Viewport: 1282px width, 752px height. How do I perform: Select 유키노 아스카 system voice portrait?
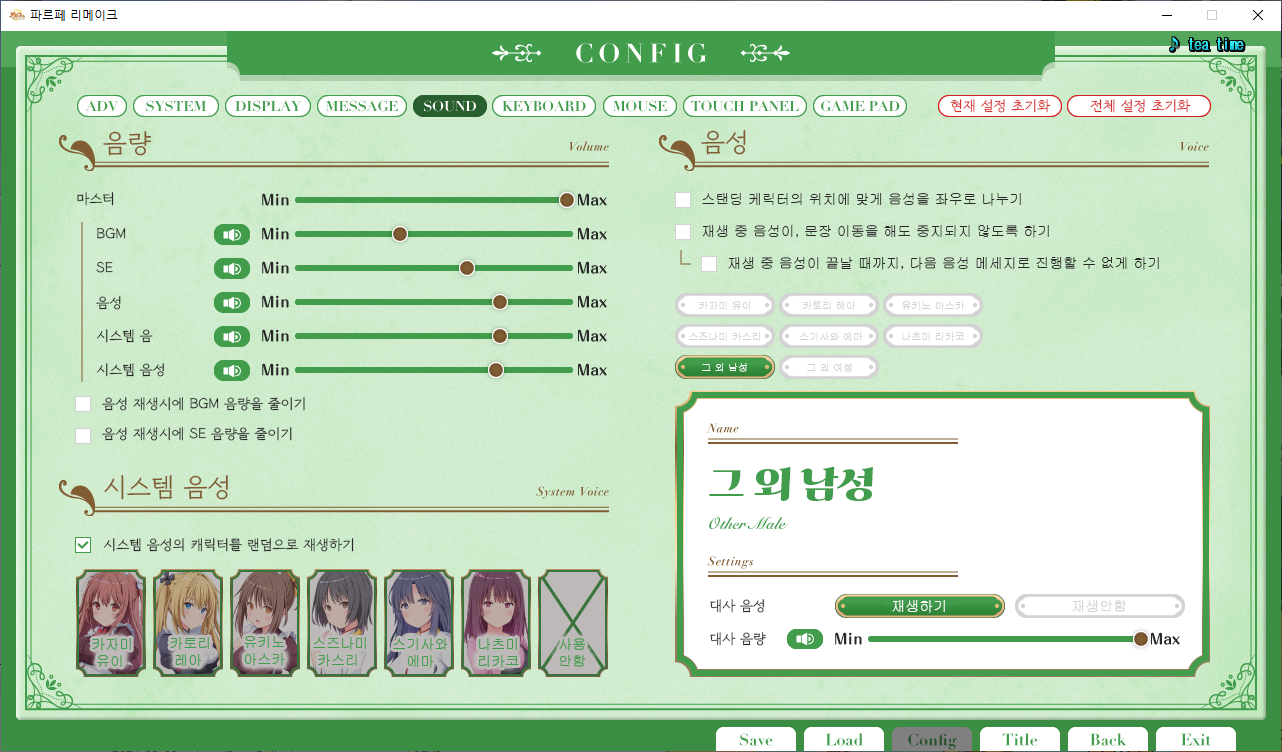point(265,623)
